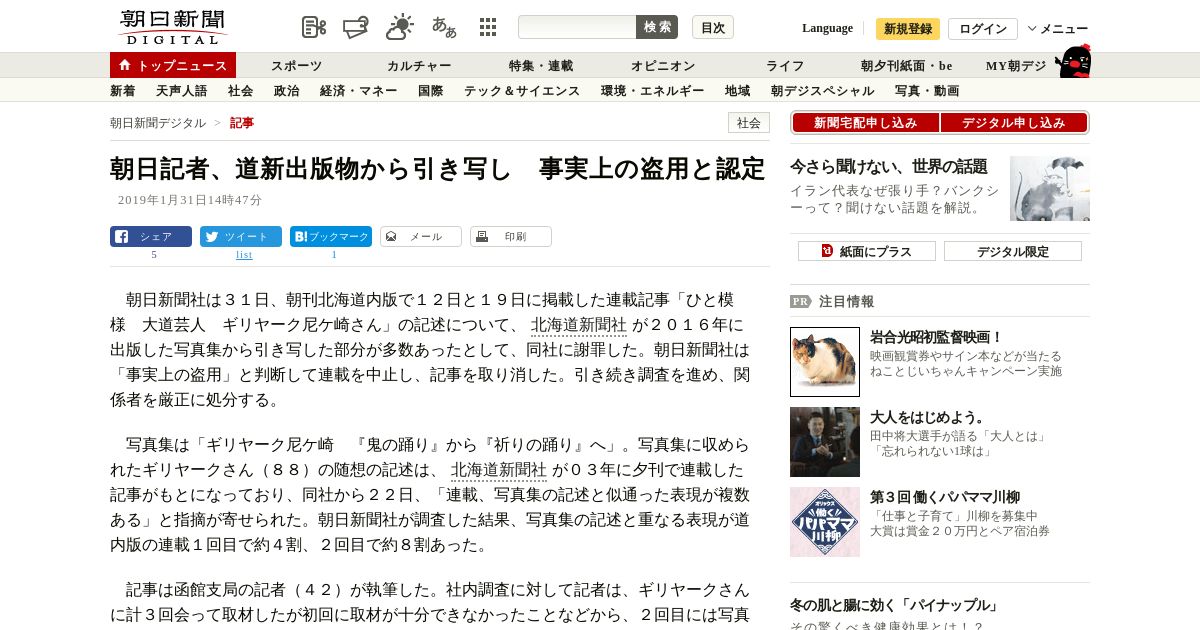Go to 国際 submenu
The width and height of the screenshot is (1200, 630).
pos(431,91)
